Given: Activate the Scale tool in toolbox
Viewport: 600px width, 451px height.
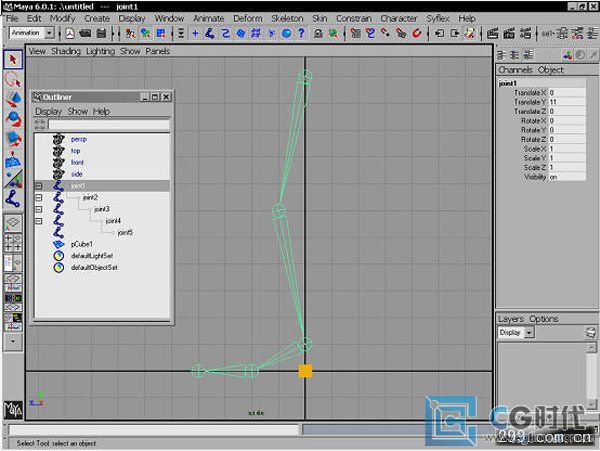Looking at the screenshot, I should [13, 138].
